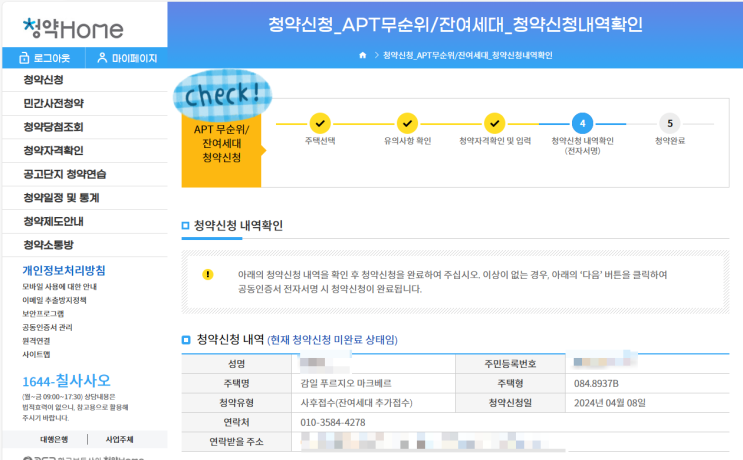Click 현재 청약신청 미완료 상태임 notice text
The height and width of the screenshot is (460, 743).
pos(333,340)
